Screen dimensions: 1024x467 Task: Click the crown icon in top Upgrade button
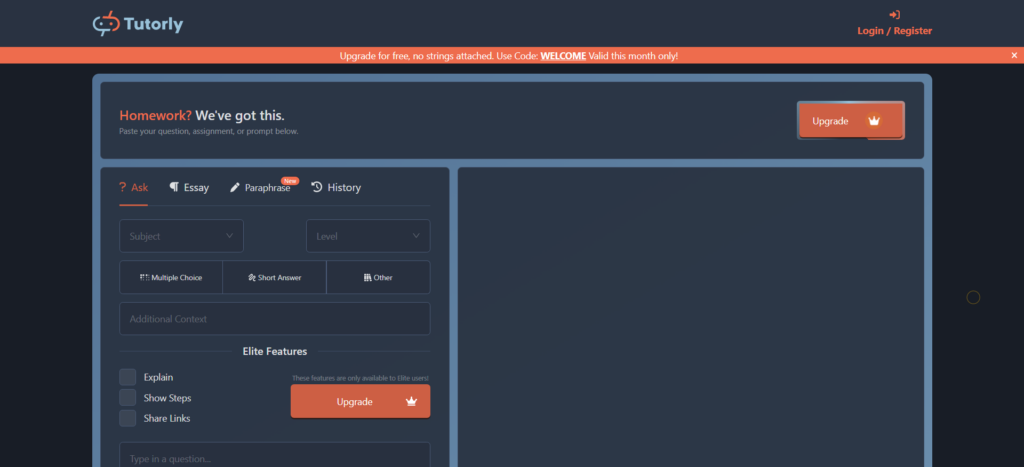pos(874,121)
